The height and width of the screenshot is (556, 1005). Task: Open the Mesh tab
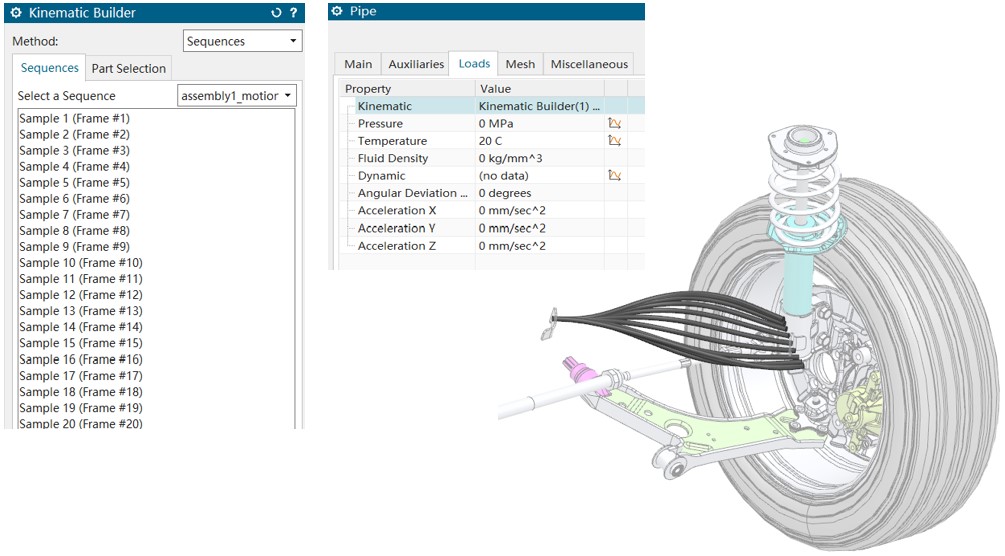click(520, 64)
